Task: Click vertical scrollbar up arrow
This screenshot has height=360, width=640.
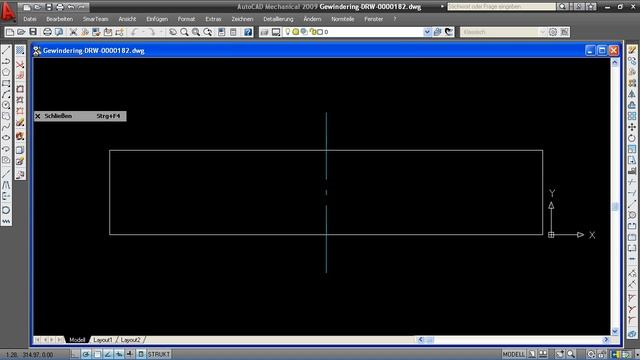Action: click(x=615, y=62)
